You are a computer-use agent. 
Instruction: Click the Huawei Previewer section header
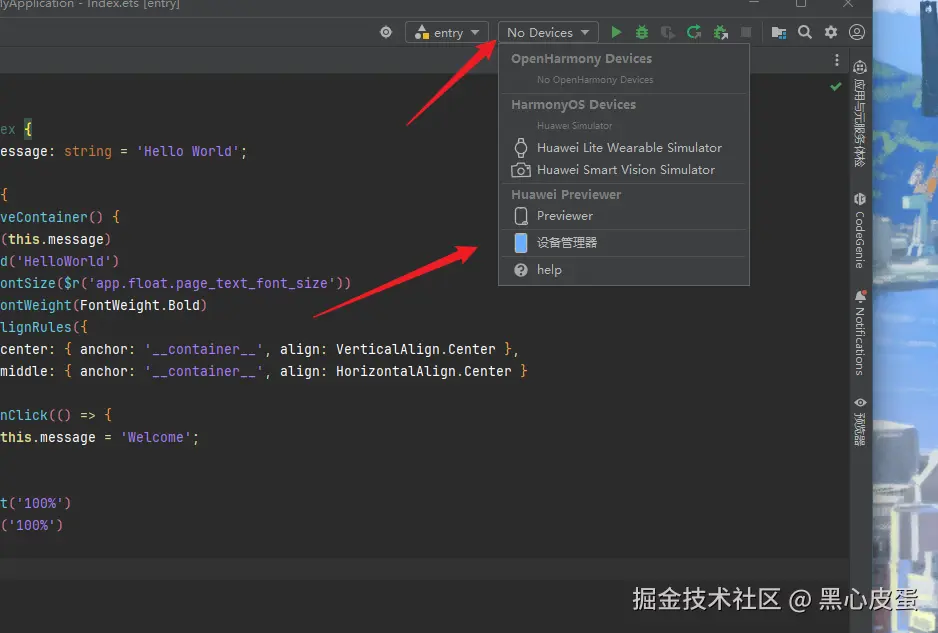pos(566,194)
